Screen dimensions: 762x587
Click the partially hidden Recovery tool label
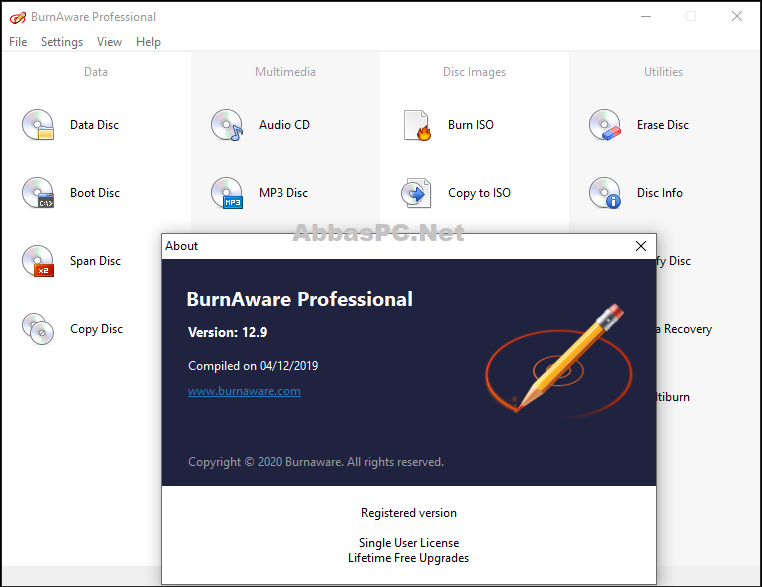[684, 329]
